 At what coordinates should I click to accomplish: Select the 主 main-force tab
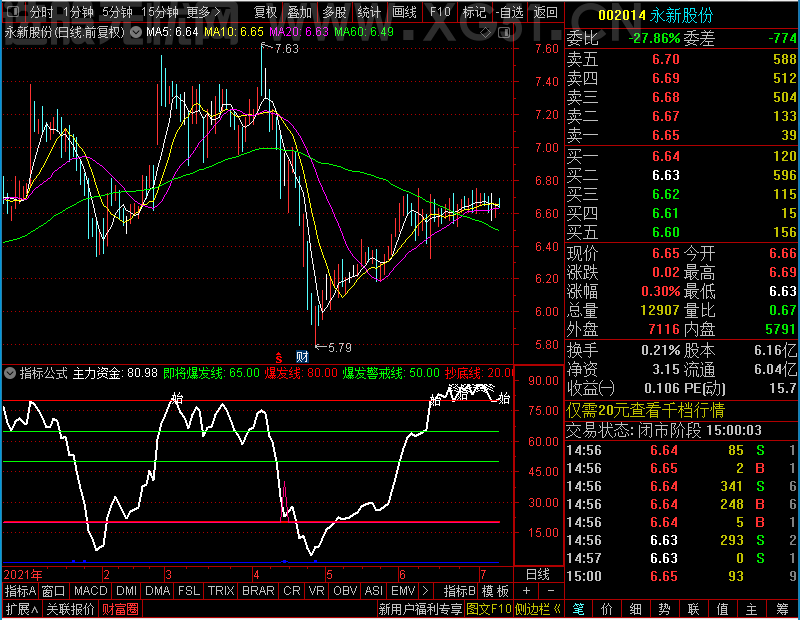[752, 609]
